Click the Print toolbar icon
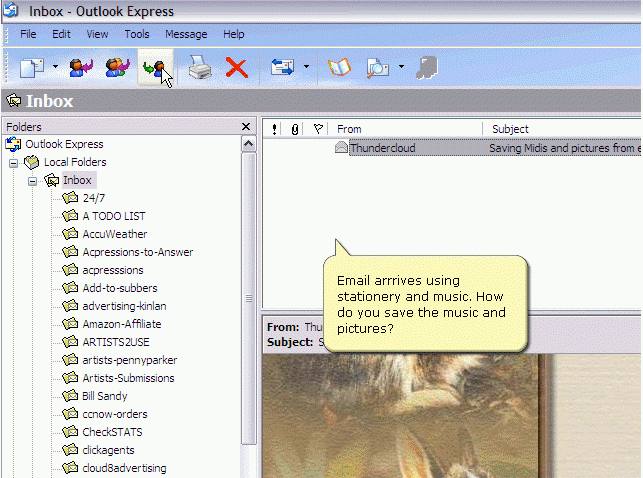The width and height of the screenshot is (643, 478). point(200,68)
